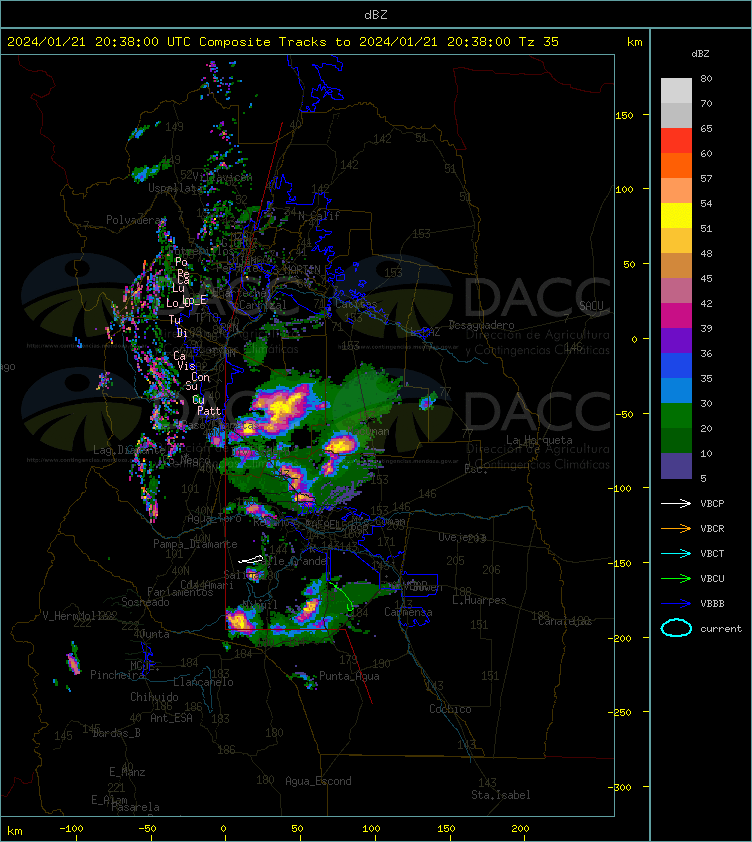This screenshot has height=842, width=752.
Task: Click the 'Desaguadero' map label
Action: (x=481, y=325)
